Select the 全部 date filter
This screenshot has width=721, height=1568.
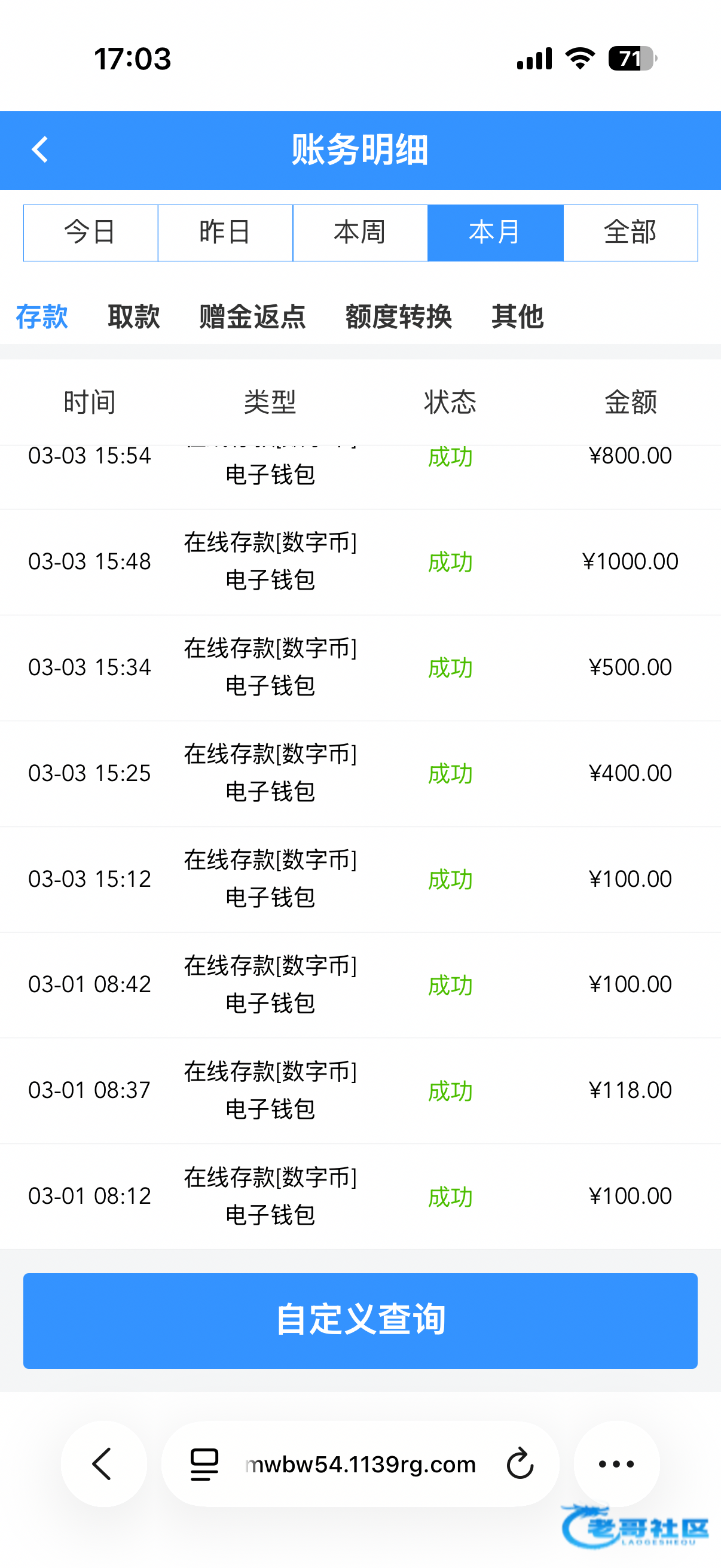tap(630, 233)
